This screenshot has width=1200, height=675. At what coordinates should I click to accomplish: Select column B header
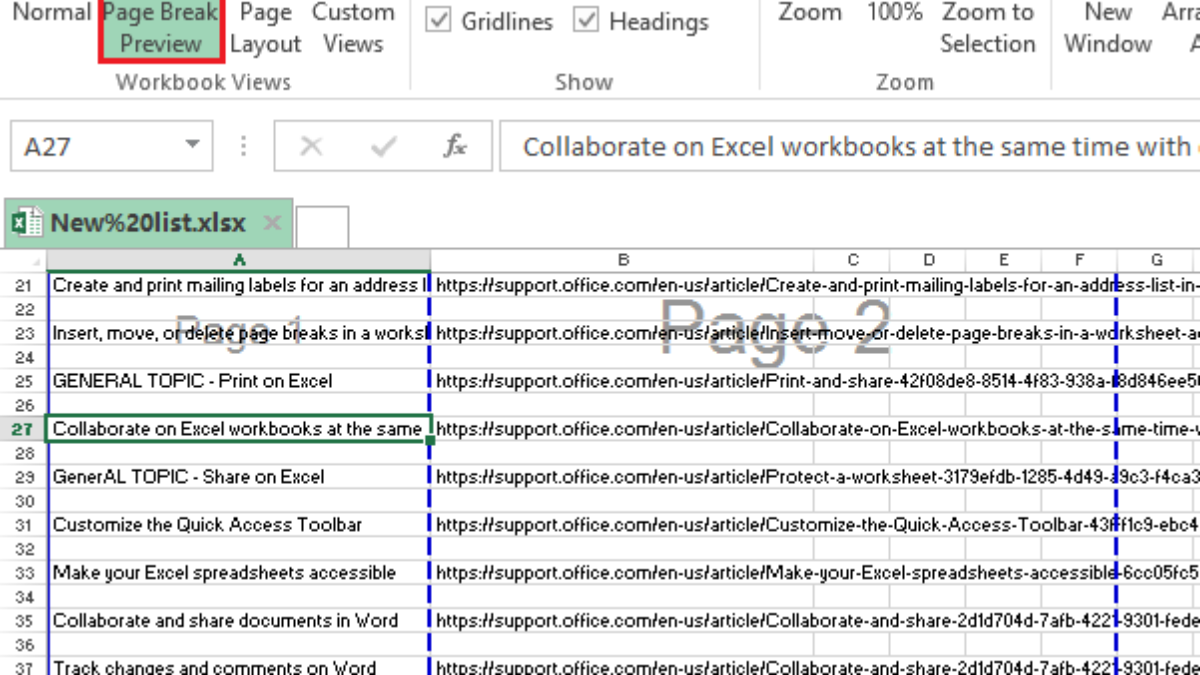[x=622, y=259]
